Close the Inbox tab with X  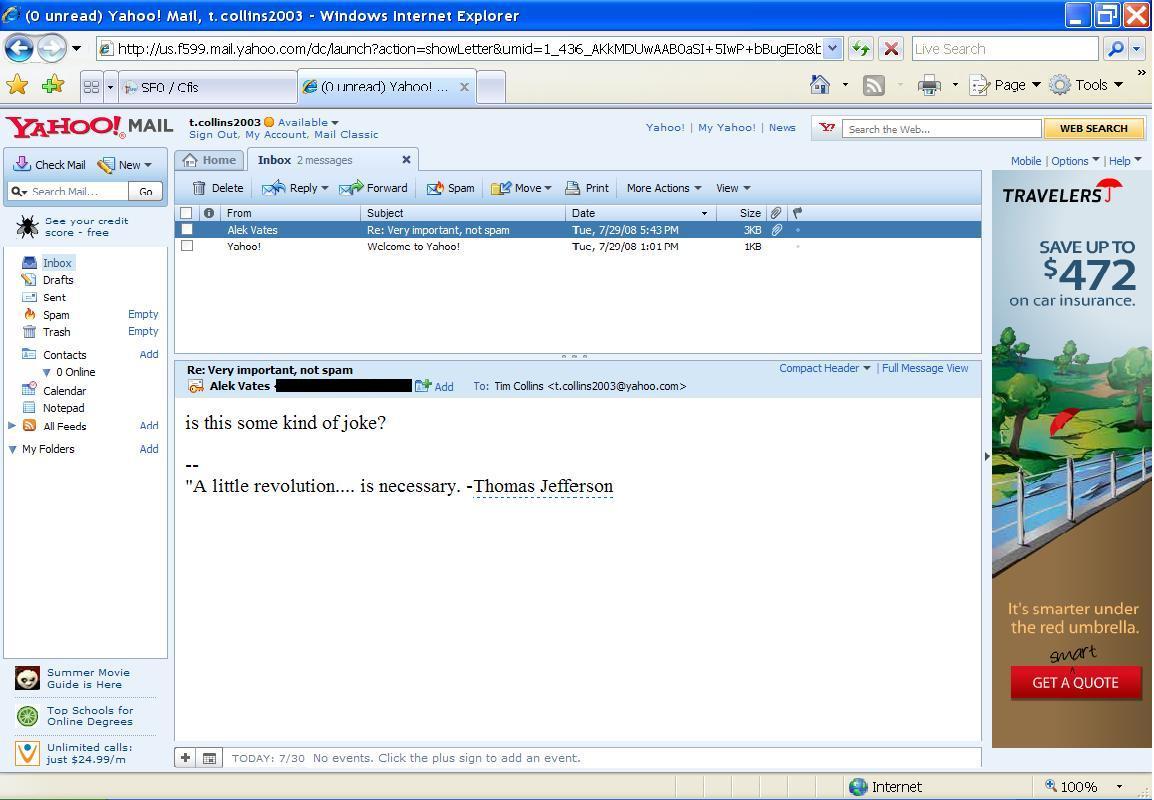click(406, 160)
